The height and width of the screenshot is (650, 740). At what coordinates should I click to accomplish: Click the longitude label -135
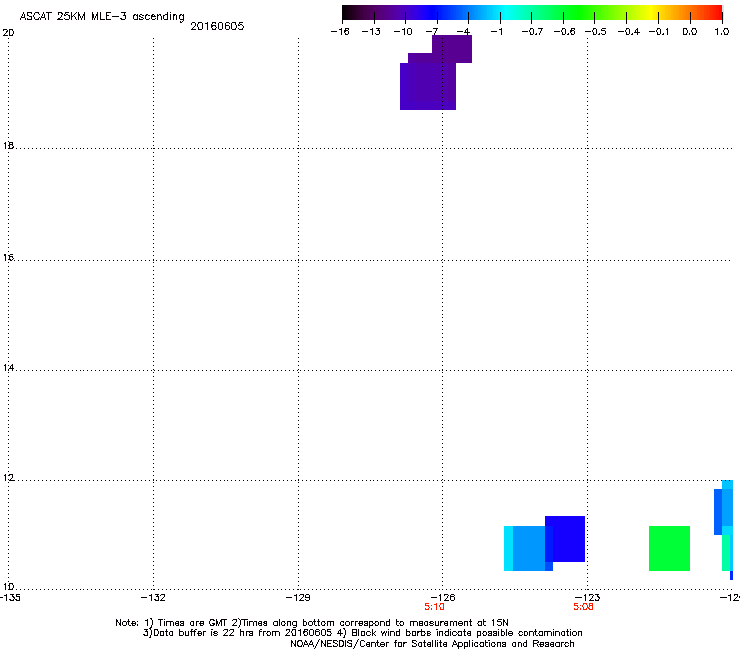(x=10, y=597)
